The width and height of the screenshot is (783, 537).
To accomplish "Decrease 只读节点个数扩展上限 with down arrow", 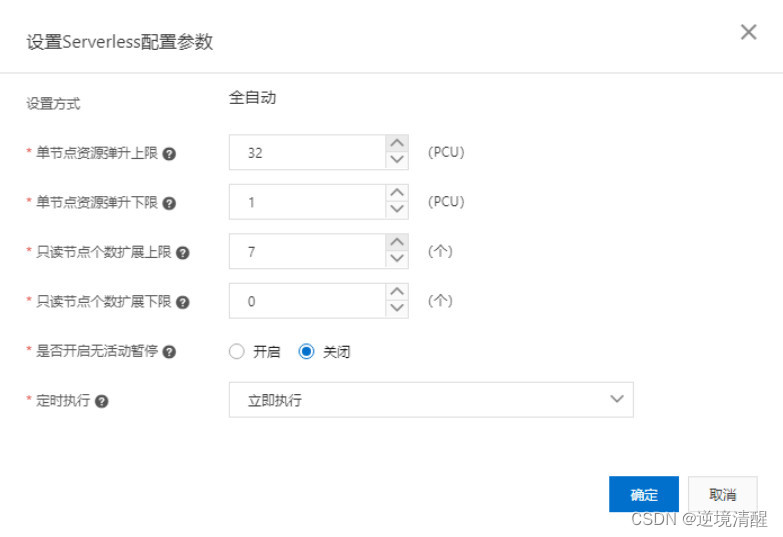I will (x=397, y=259).
